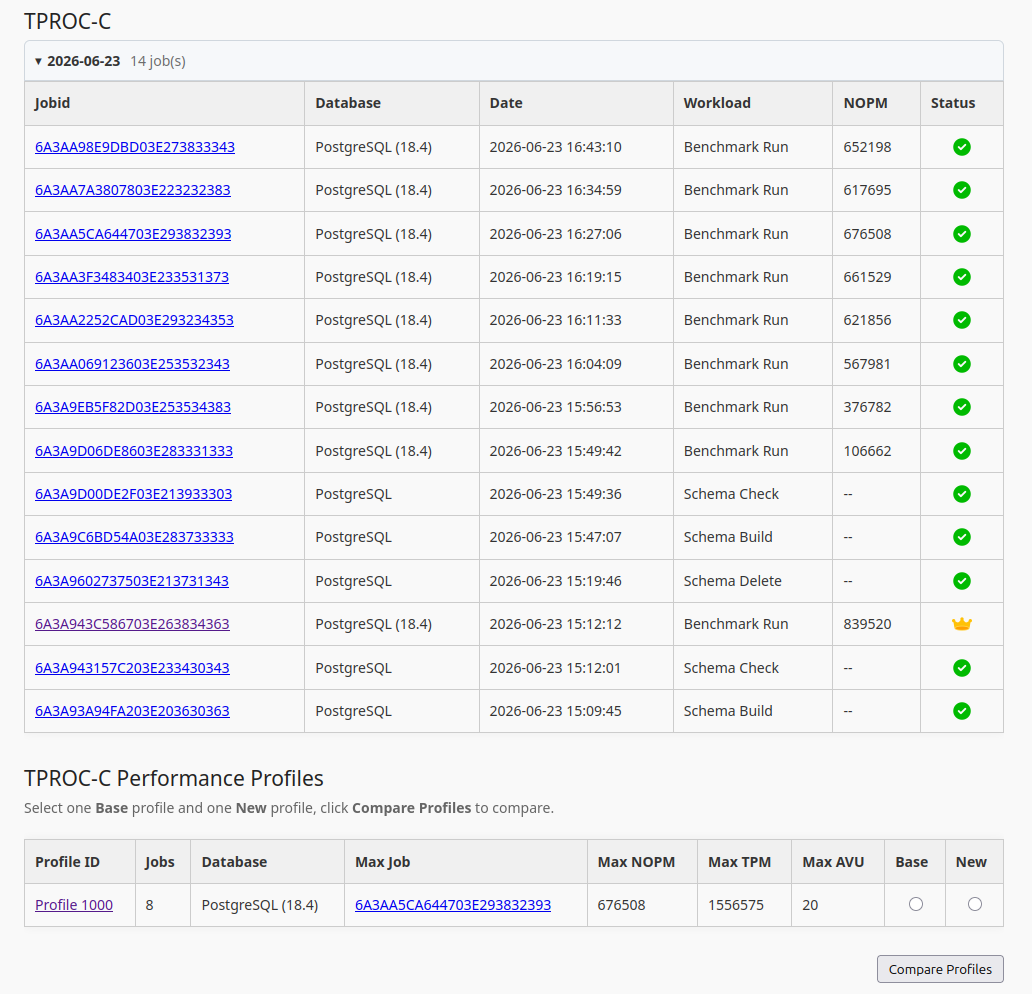
Task: Click the TPROC-C Performance Profiles heading
Action: [174, 778]
